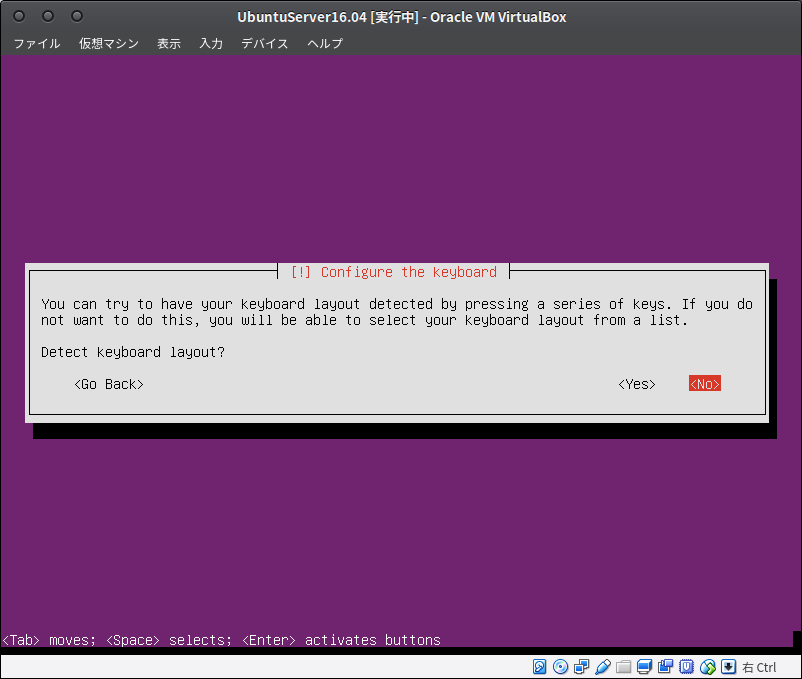The height and width of the screenshot is (679, 802).
Task: Choose the highlighted <No> button
Action: point(705,384)
